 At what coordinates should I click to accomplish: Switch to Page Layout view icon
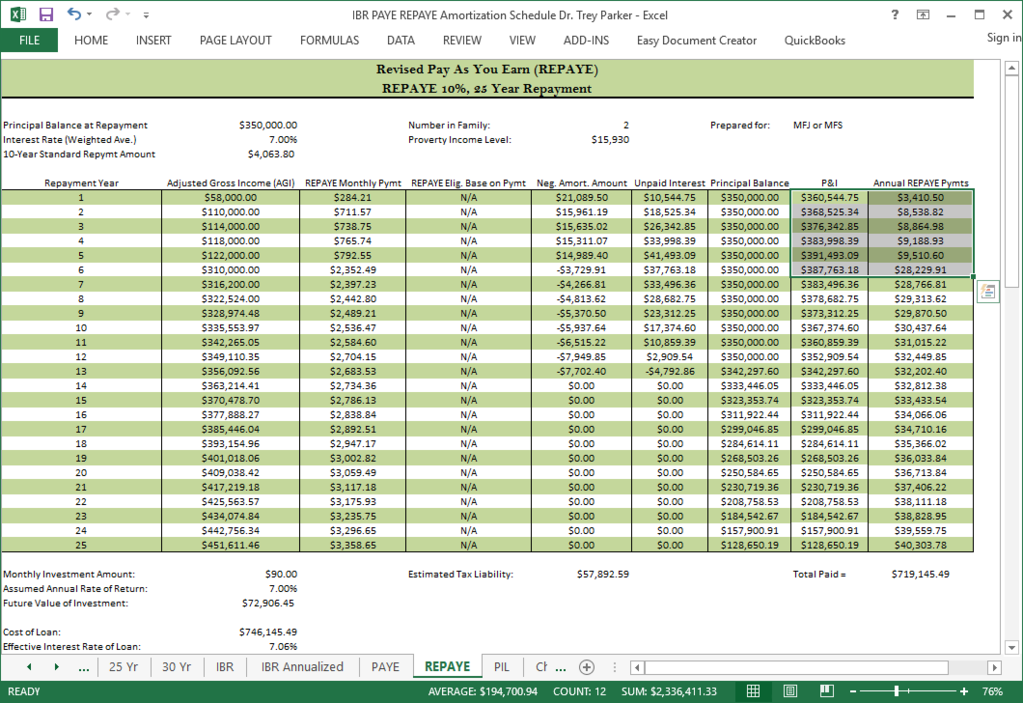click(x=789, y=691)
